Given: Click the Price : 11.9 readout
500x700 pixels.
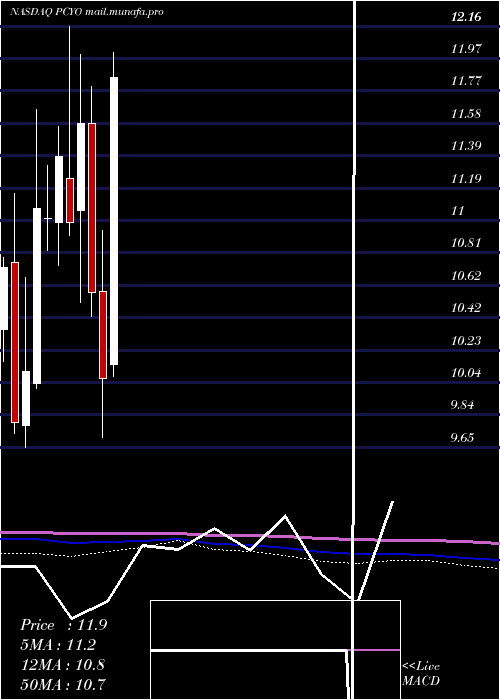Looking at the screenshot, I should [63, 625].
